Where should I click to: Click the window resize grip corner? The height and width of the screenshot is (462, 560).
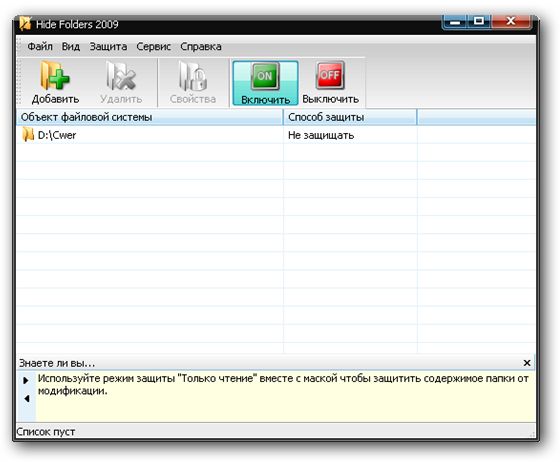[532, 435]
